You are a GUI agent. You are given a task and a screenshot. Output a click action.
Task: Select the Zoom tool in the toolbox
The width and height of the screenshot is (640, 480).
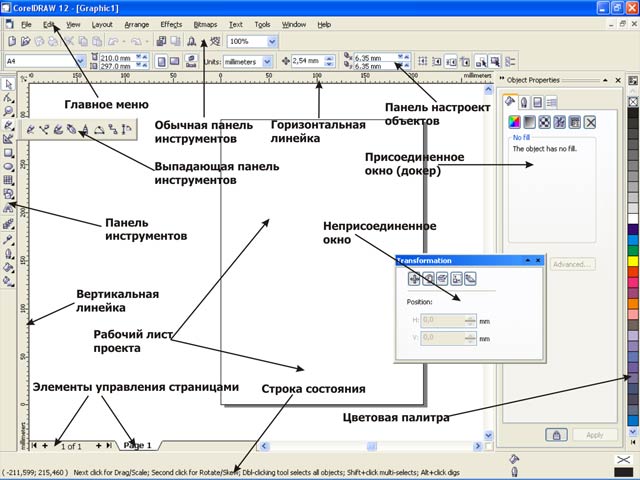(8, 111)
